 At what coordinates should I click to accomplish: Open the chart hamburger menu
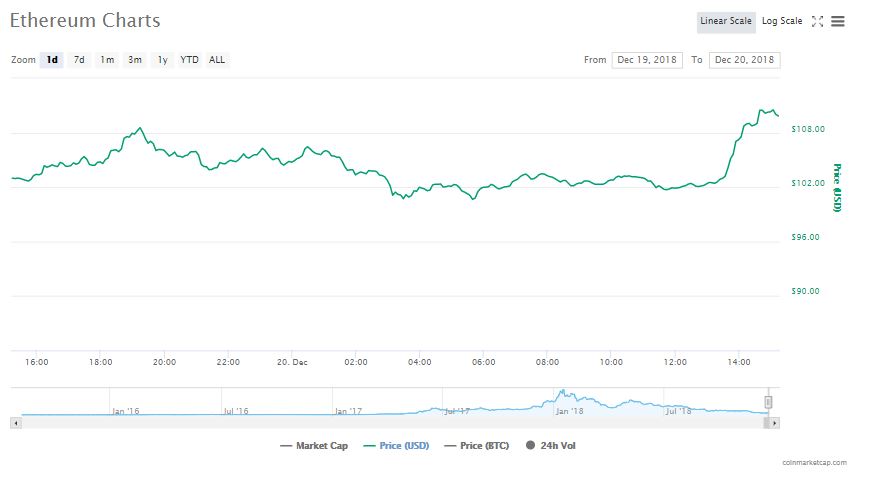click(x=838, y=21)
